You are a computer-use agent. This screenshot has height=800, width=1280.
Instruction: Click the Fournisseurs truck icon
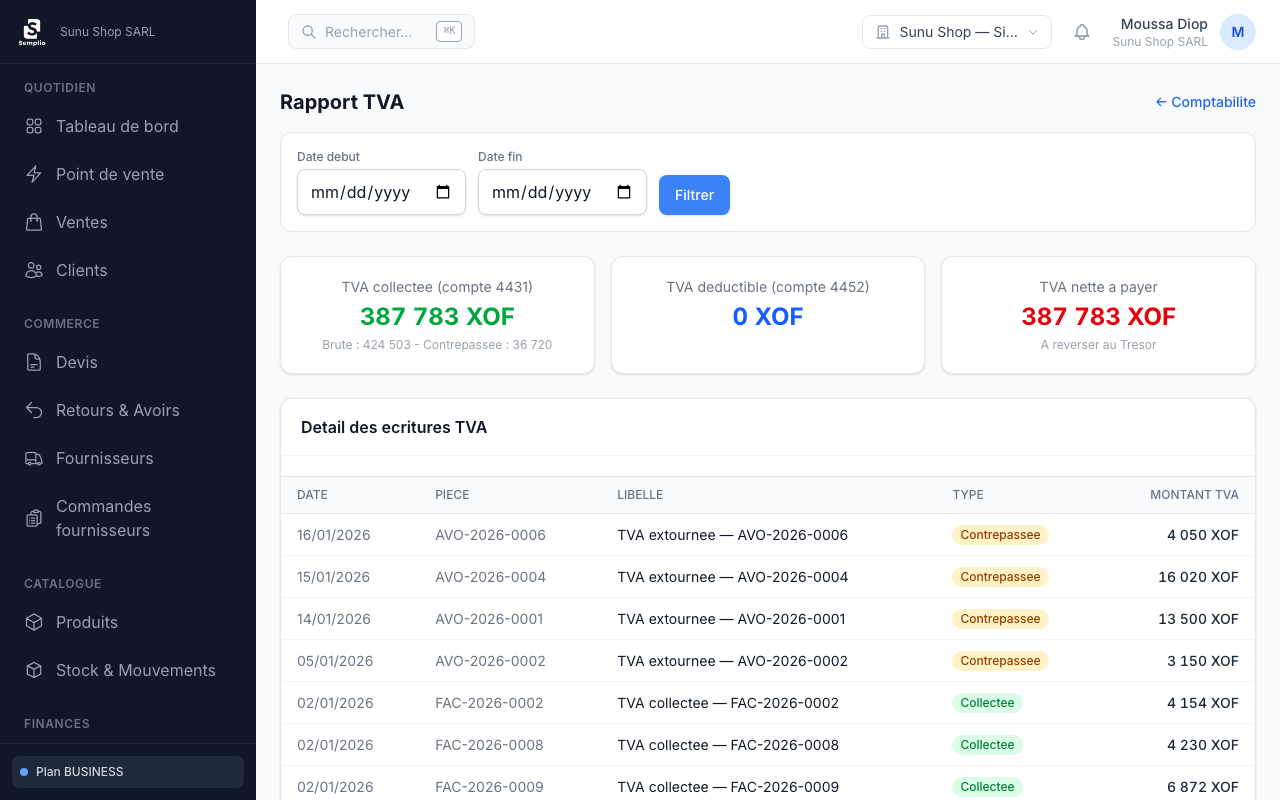[x=34, y=458]
